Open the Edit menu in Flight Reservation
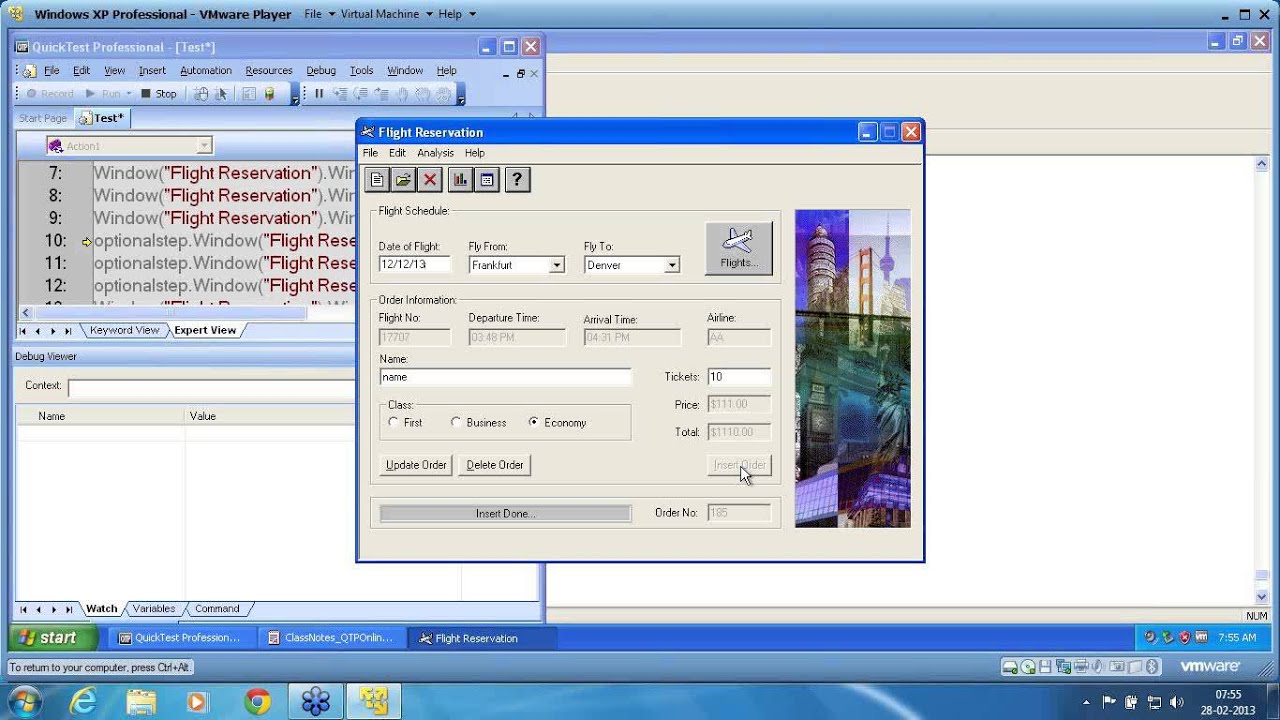 397,153
